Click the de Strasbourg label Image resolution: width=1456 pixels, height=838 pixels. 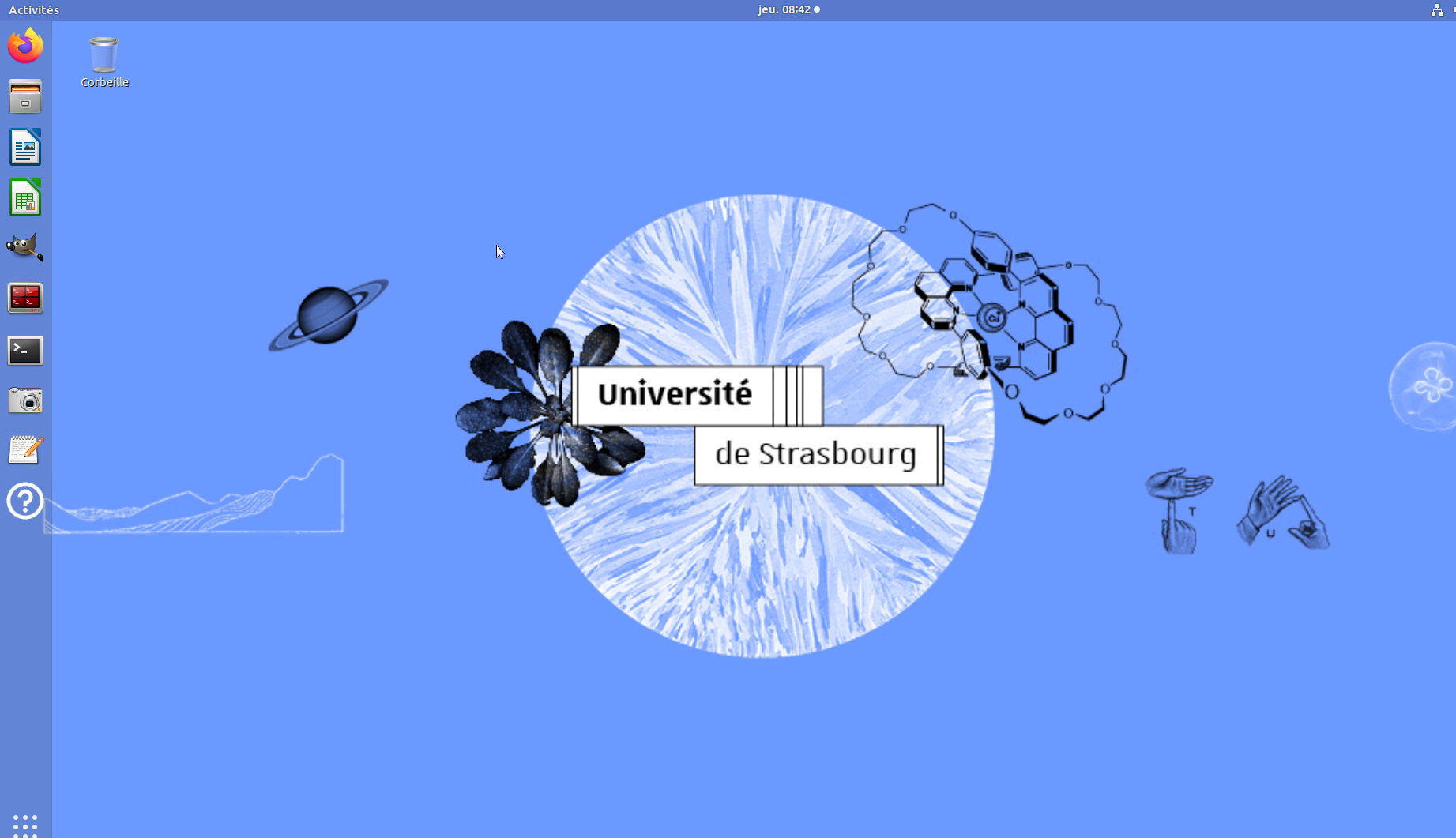(x=815, y=454)
